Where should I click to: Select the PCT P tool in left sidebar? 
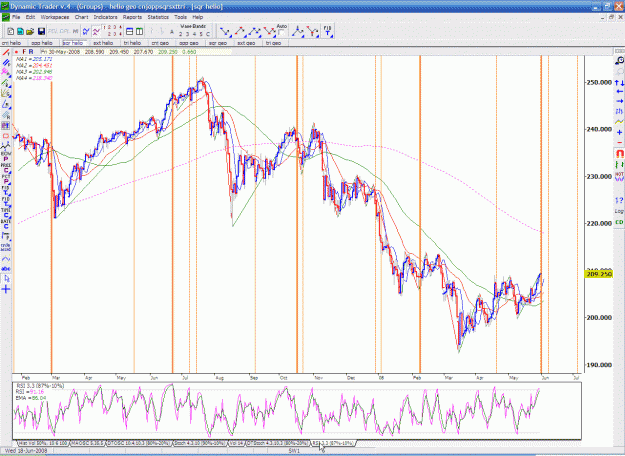(x=6, y=179)
